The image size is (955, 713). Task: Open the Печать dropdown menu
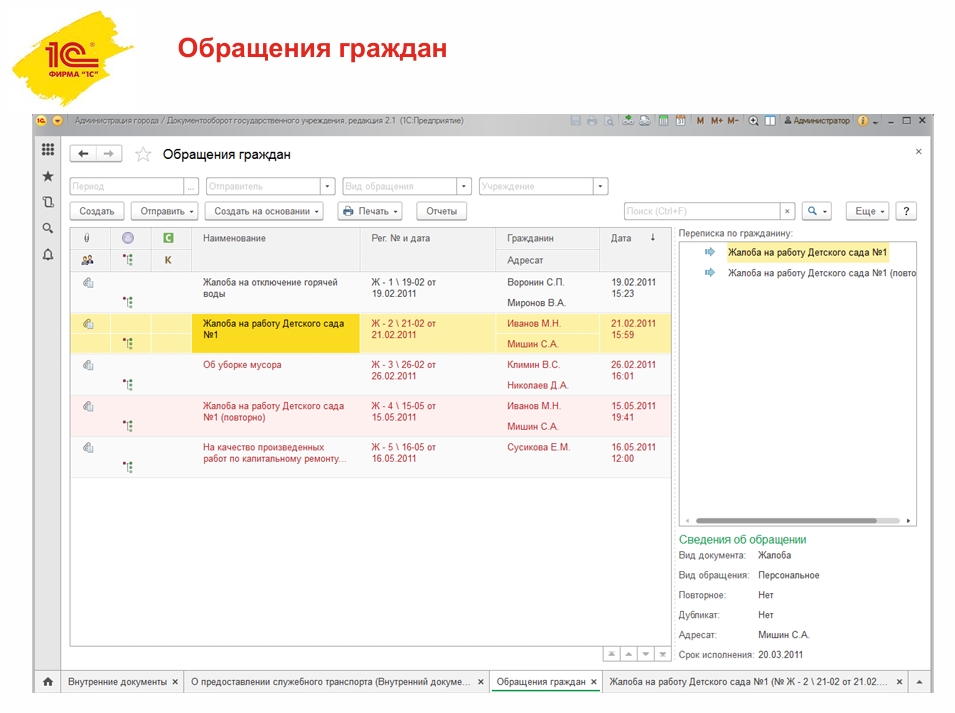[369, 211]
